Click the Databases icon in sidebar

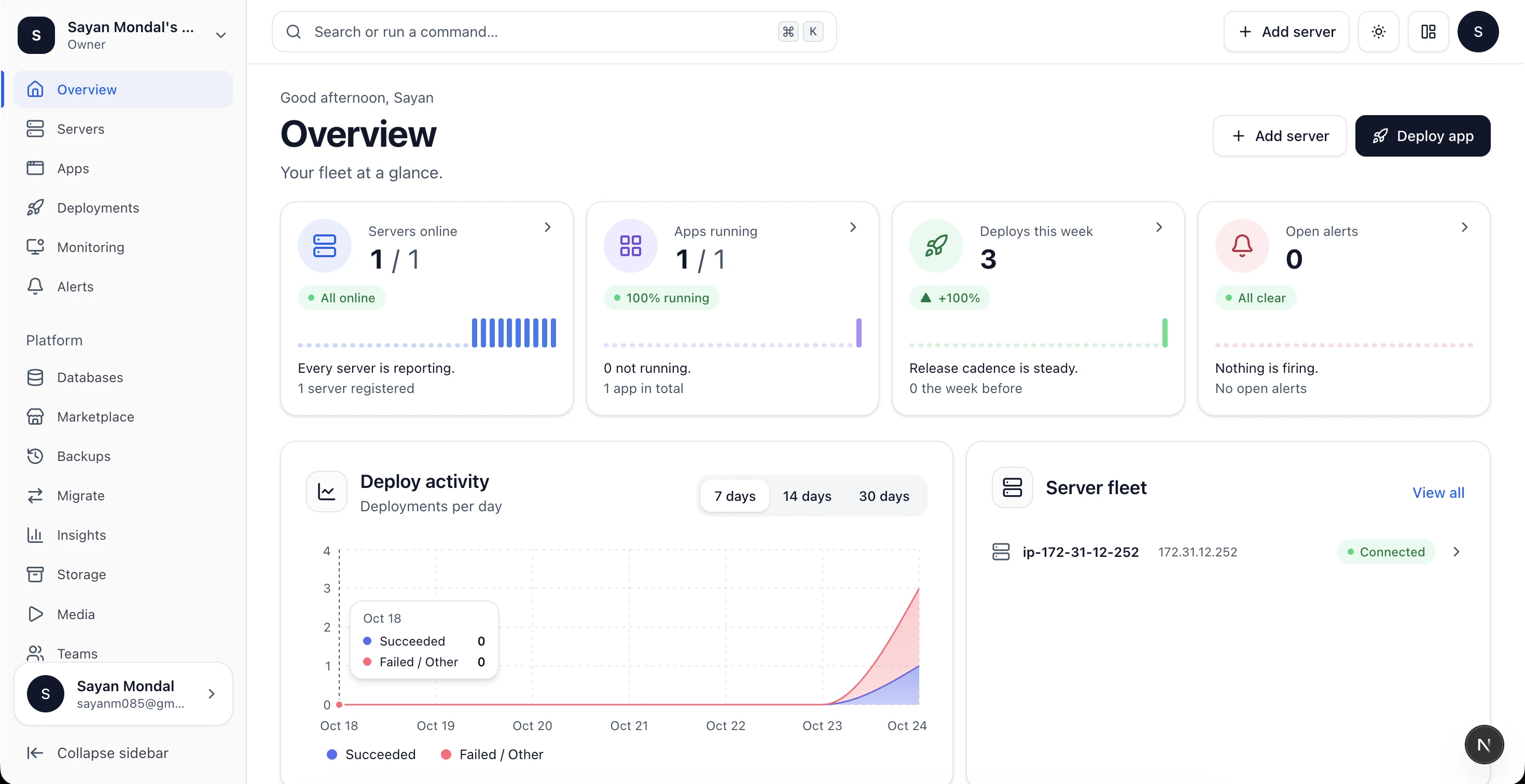pos(35,377)
